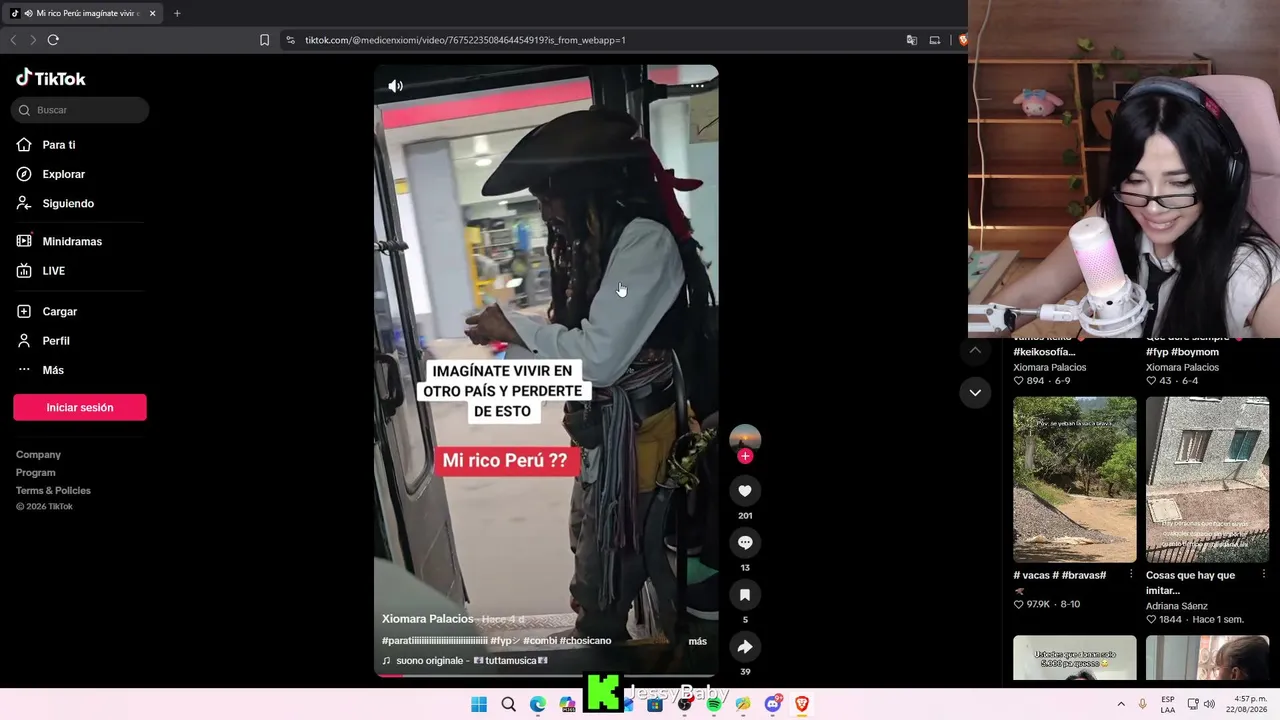Open the creator's profile avatar

[x=745, y=438]
